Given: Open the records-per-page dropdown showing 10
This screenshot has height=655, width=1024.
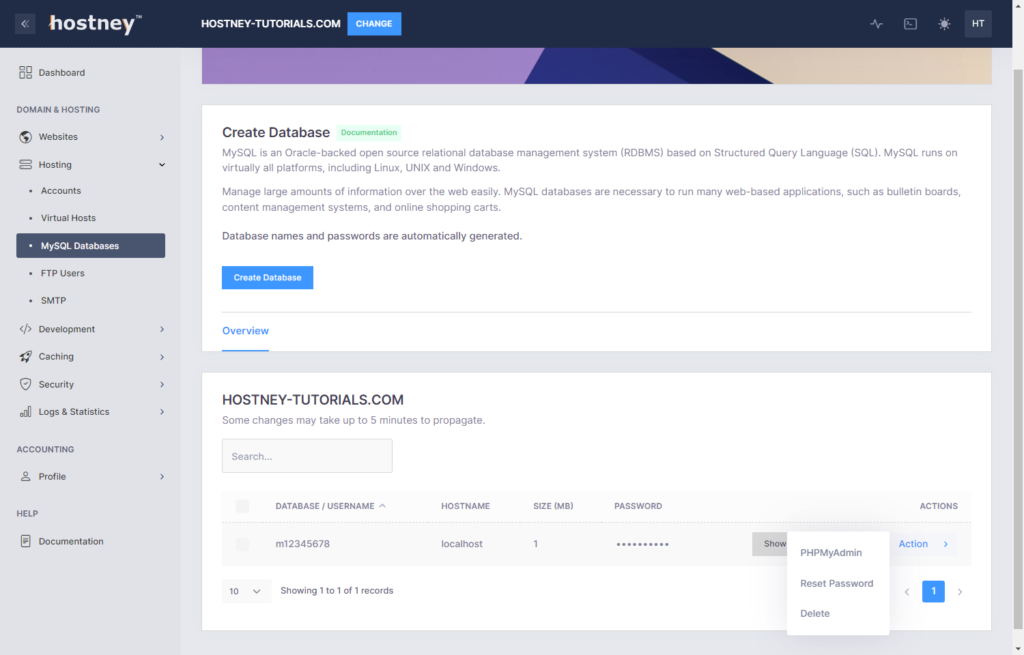Looking at the screenshot, I should click(246, 591).
